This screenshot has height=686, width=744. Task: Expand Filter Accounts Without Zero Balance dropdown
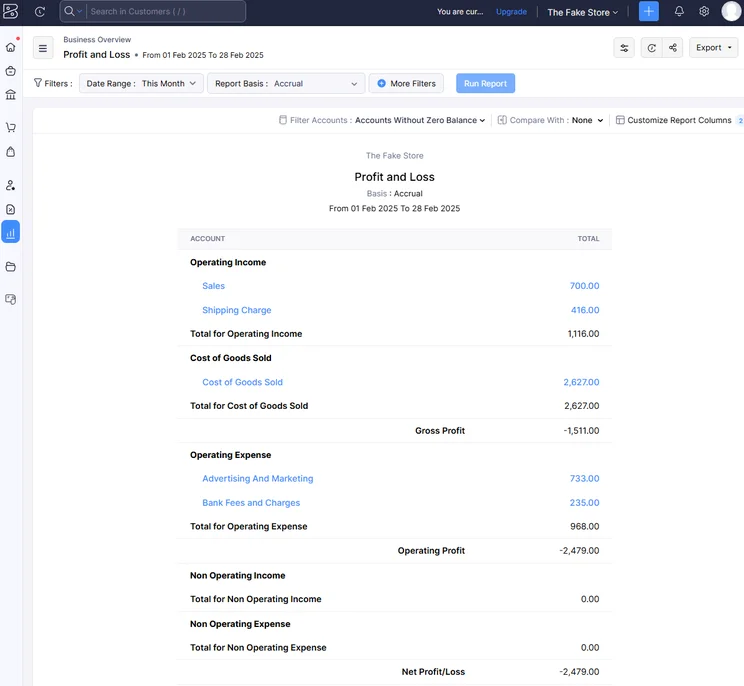(419, 121)
